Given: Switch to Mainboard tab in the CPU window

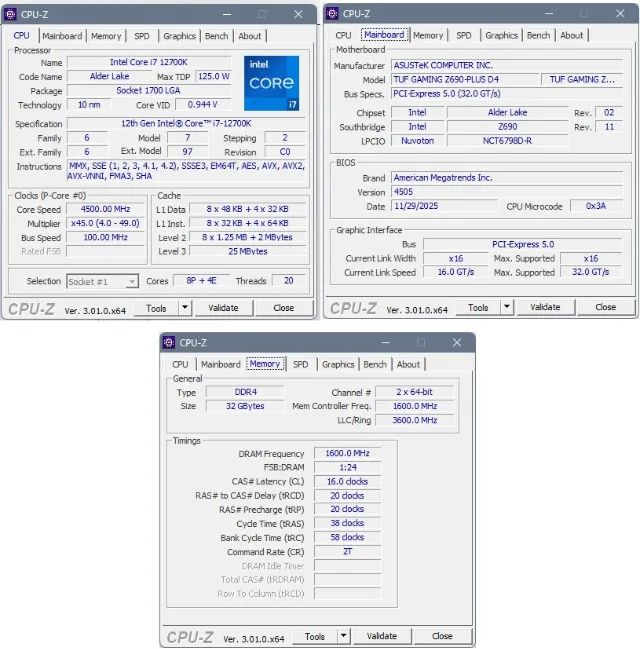Looking at the screenshot, I should (x=62, y=36).
